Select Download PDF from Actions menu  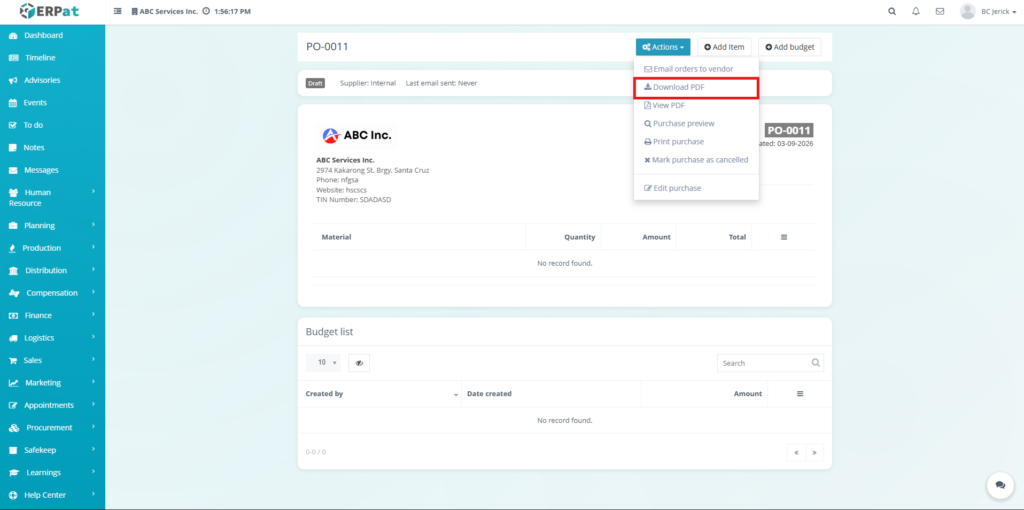[x=696, y=87]
